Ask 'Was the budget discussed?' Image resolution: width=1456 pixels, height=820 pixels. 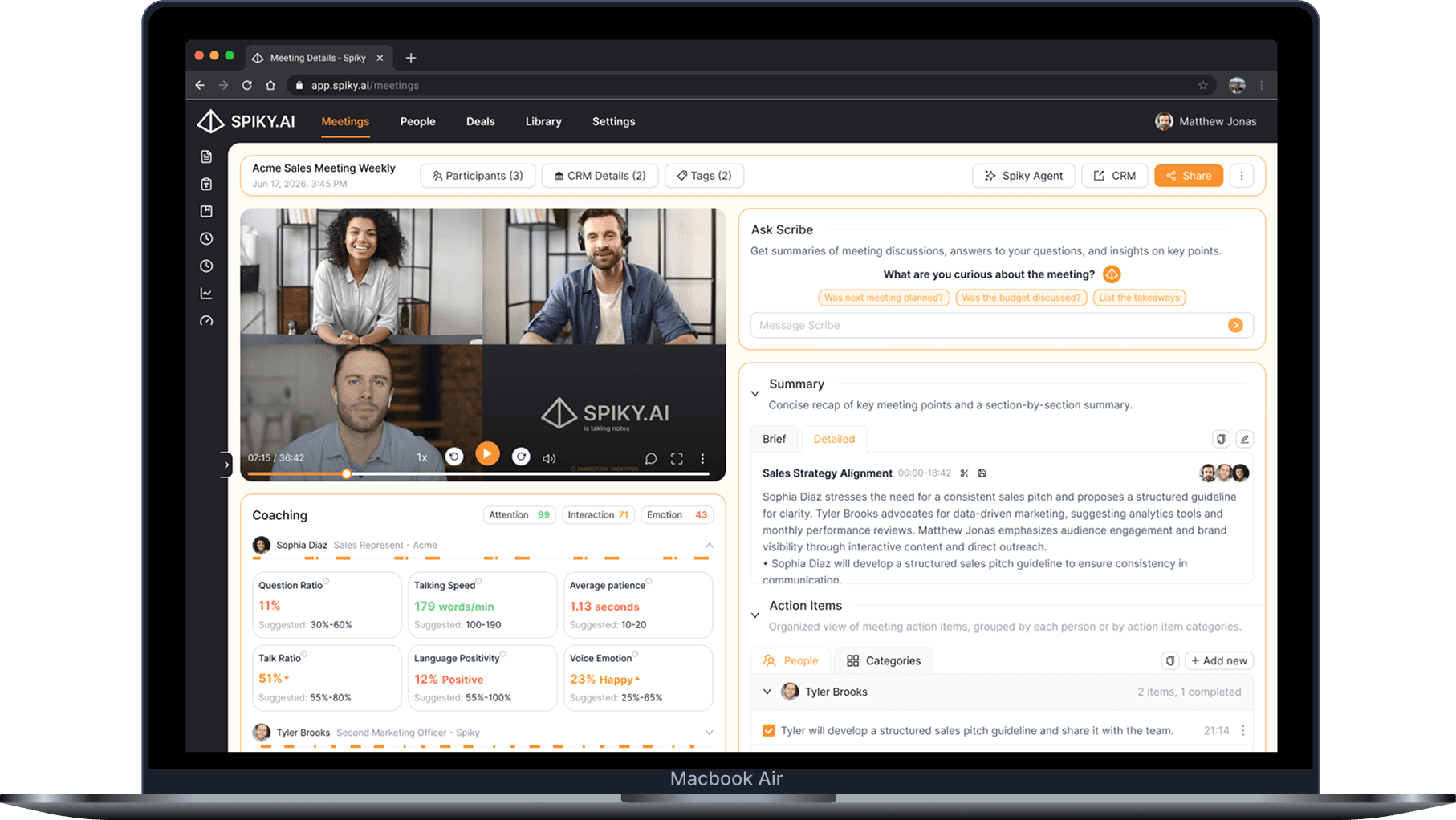pyautogui.click(x=1021, y=298)
